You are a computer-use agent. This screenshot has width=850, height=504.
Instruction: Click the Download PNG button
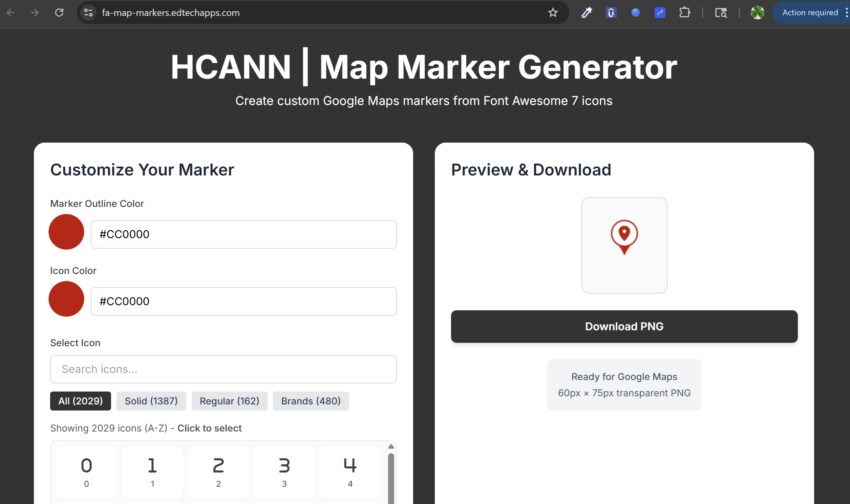click(x=624, y=326)
